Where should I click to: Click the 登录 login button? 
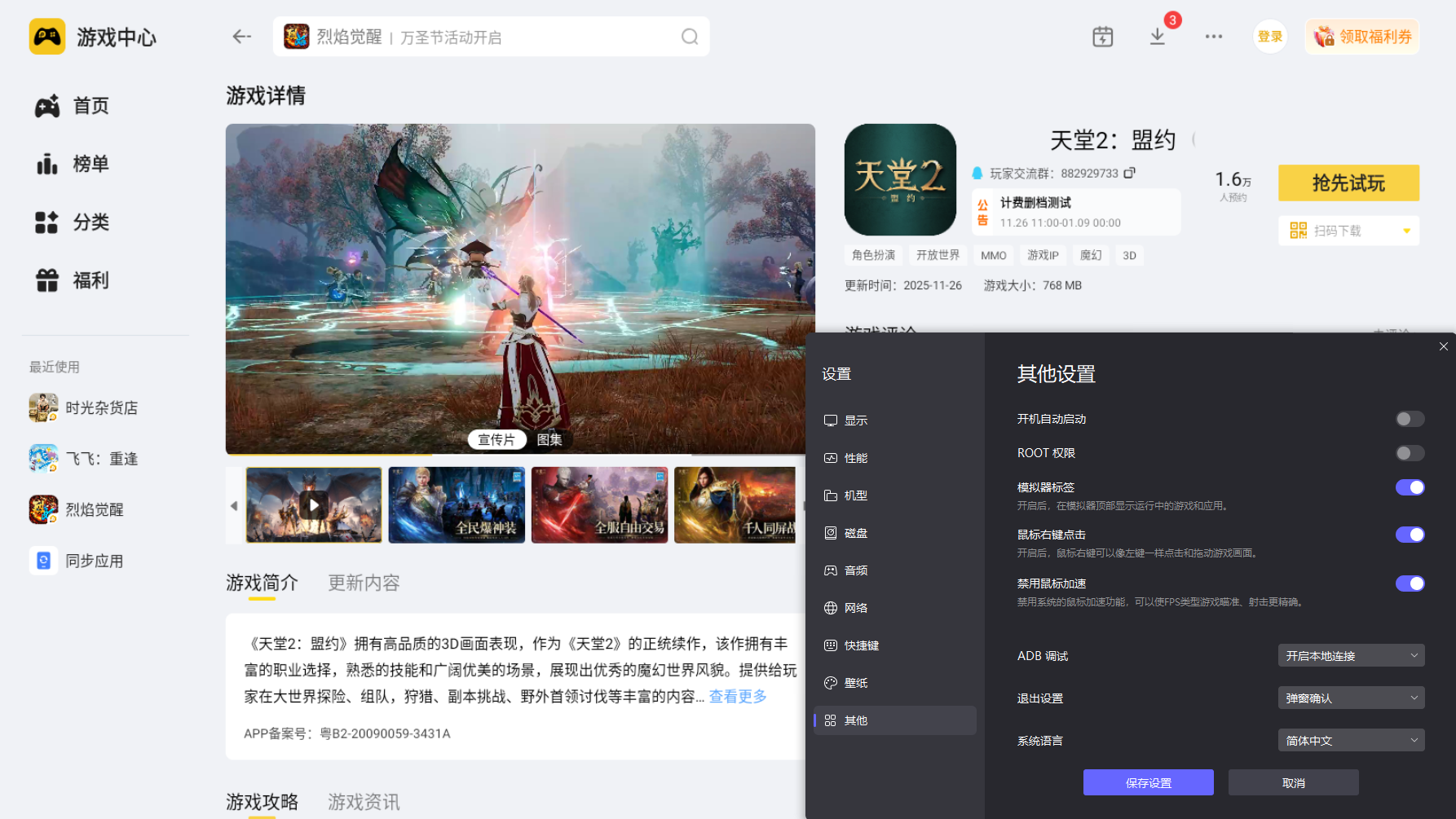click(x=1269, y=37)
